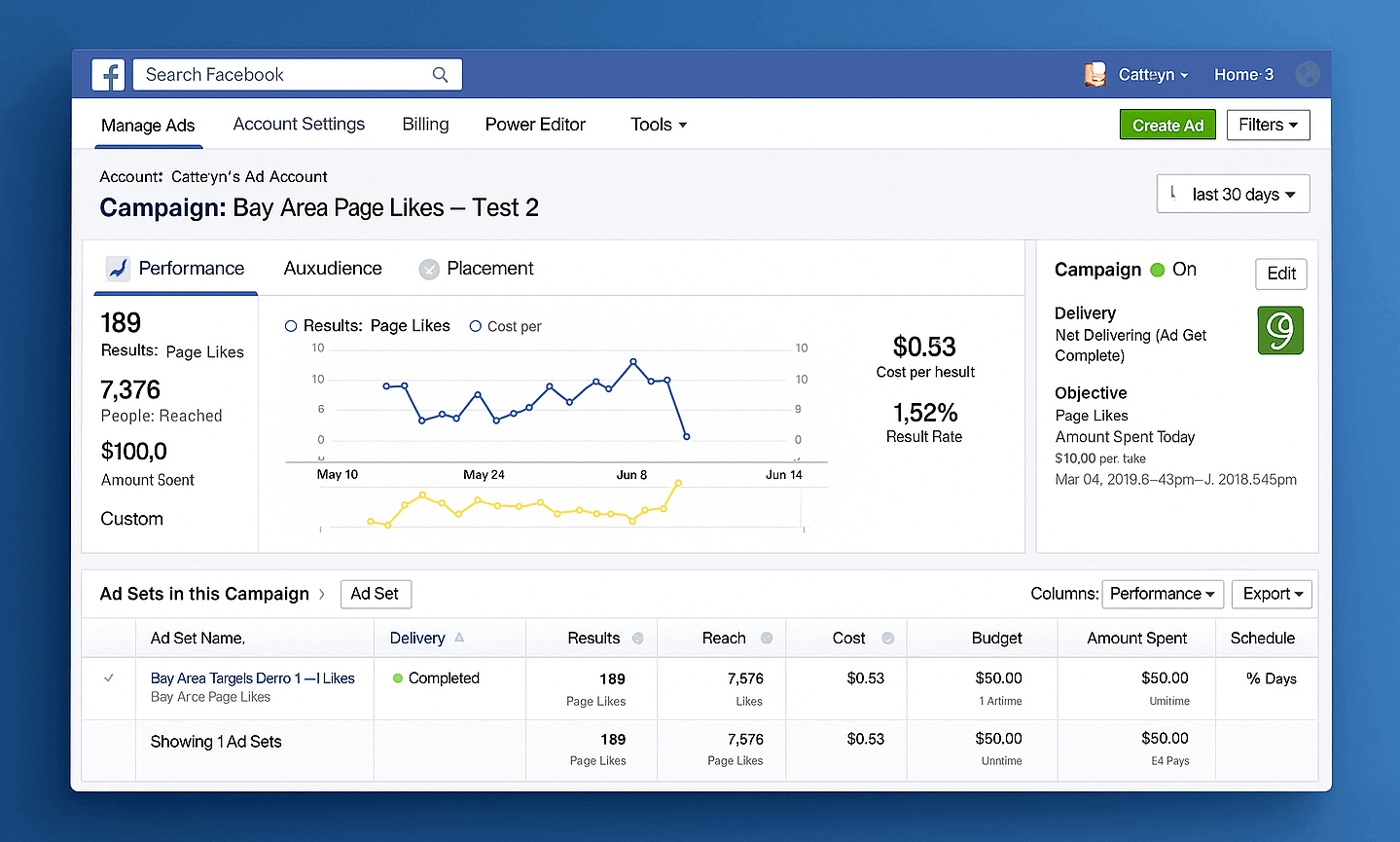Click the Results column info icon
Screen dimensions: 1400x842
coord(638,639)
